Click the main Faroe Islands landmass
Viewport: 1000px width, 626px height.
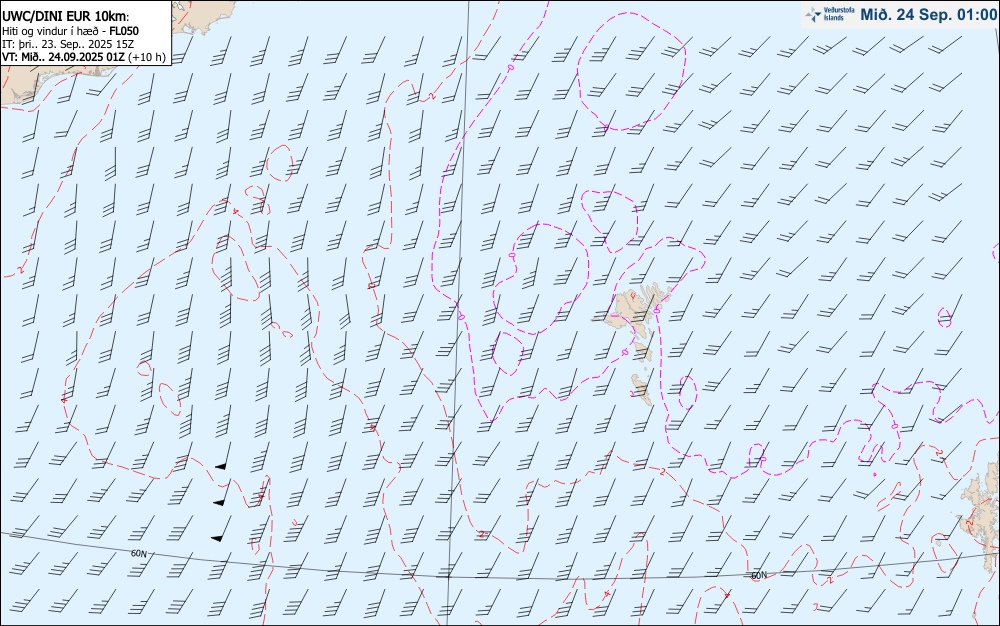pyautogui.click(x=631, y=309)
